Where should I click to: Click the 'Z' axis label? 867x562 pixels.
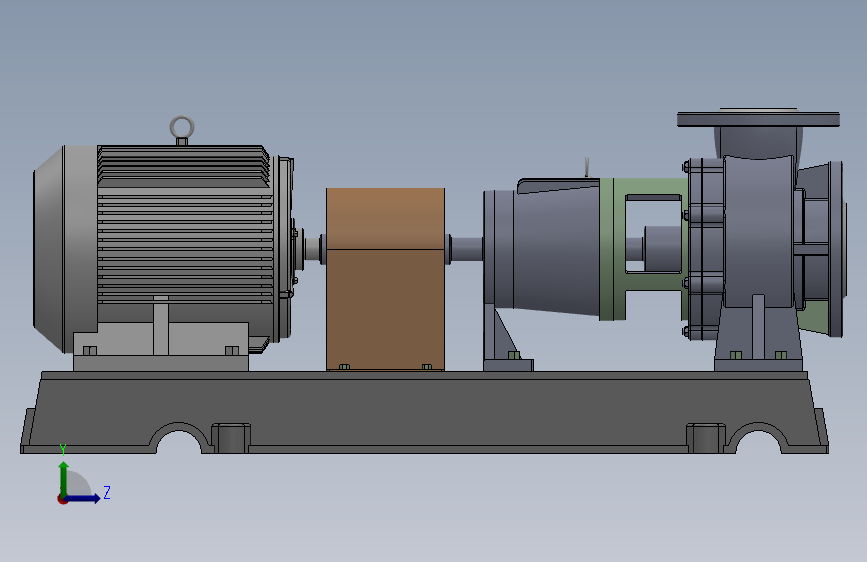point(107,492)
